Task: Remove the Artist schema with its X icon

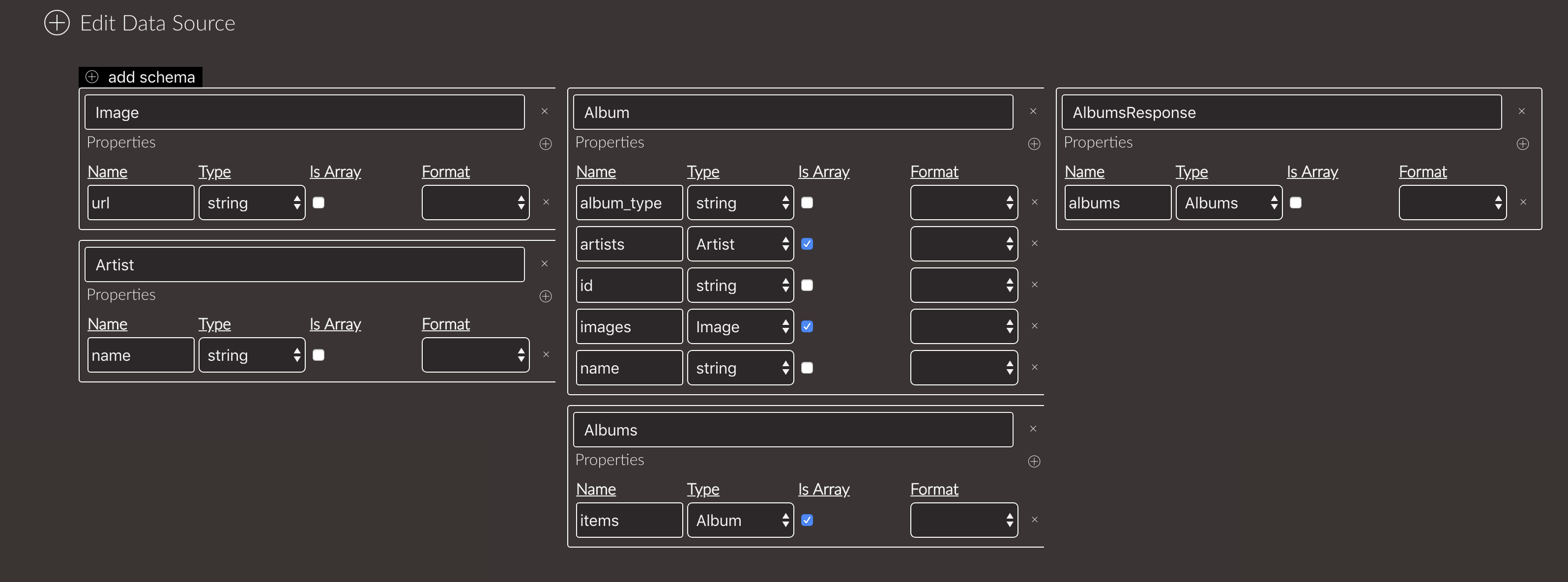Action: 545,263
